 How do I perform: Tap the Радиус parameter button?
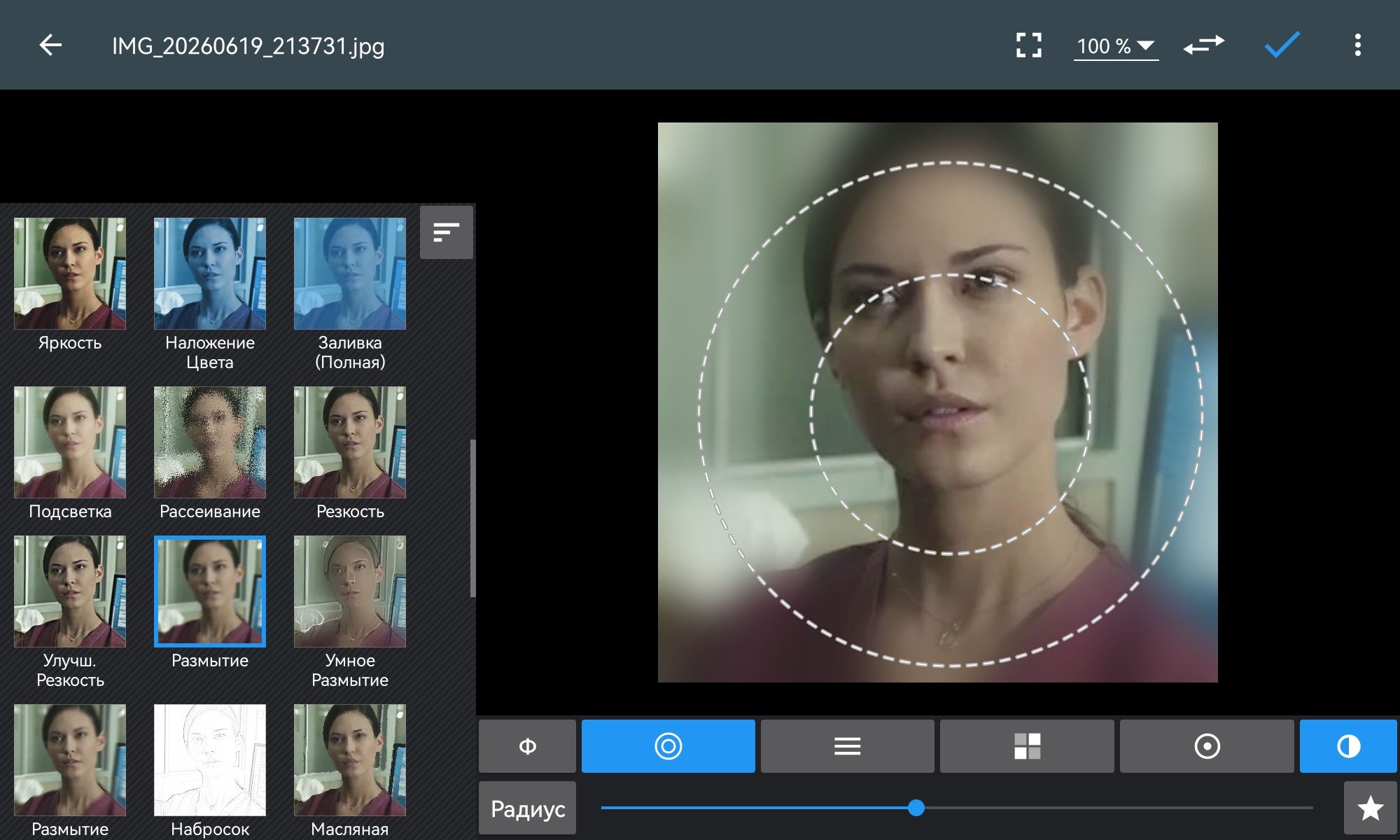(527, 808)
